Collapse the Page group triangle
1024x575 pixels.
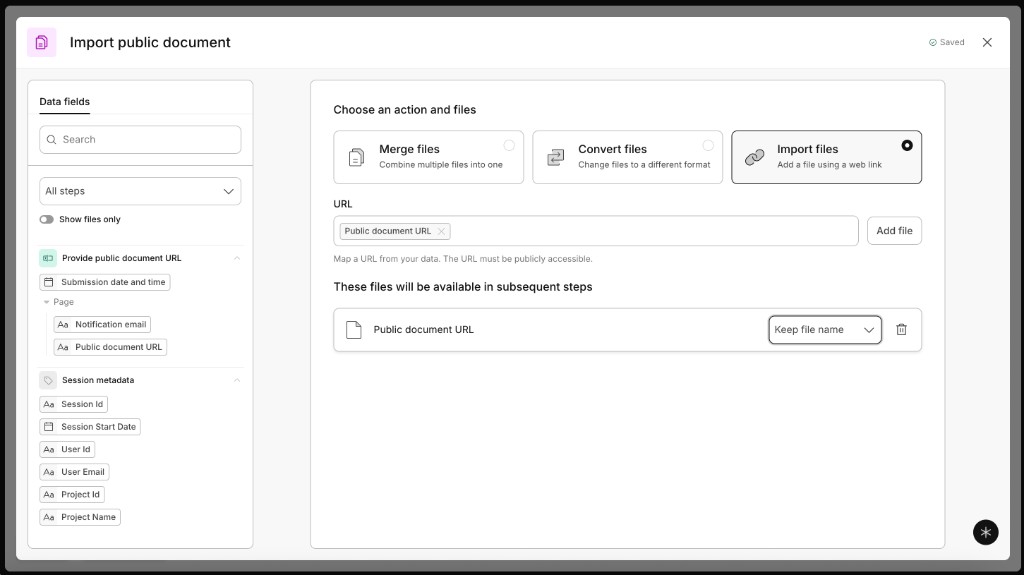(46, 302)
